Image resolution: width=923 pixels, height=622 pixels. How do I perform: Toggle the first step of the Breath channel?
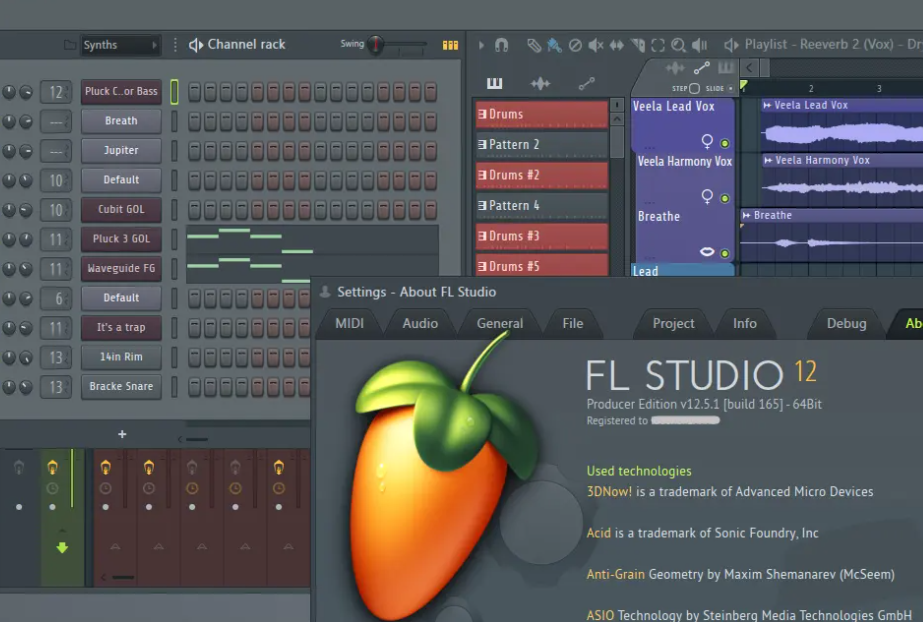(x=194, y=121)
